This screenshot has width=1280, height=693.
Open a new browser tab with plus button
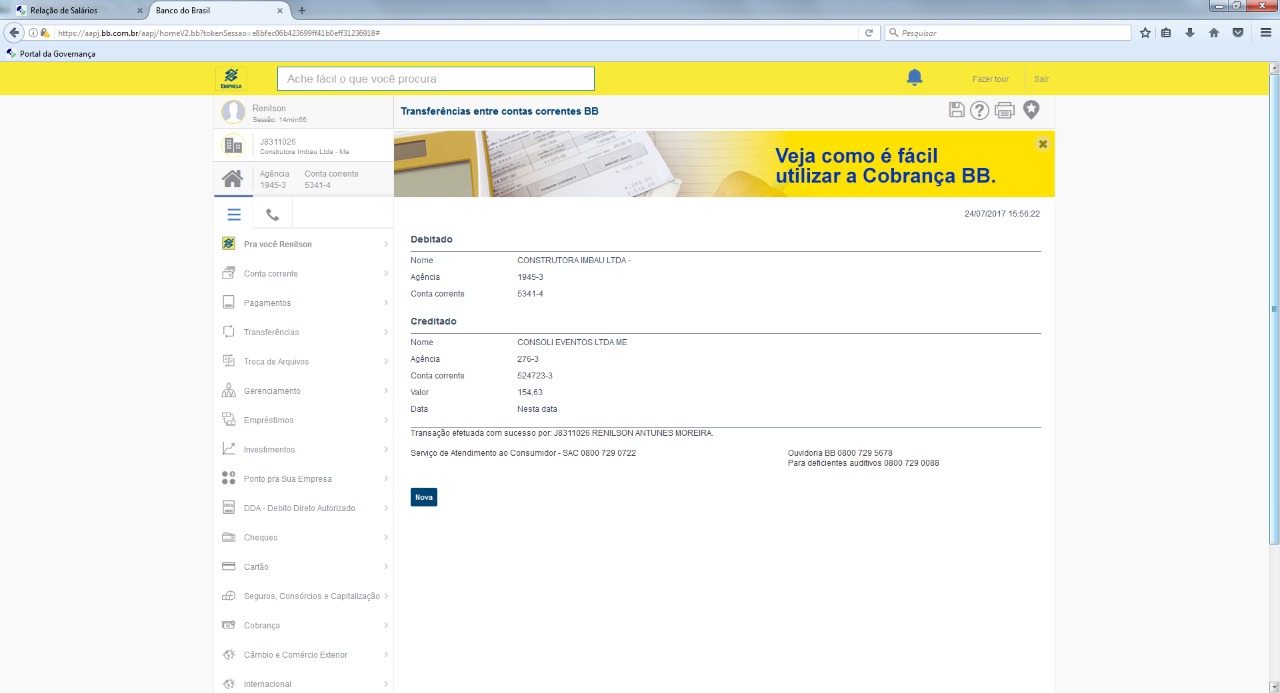(x=302, y=10)
